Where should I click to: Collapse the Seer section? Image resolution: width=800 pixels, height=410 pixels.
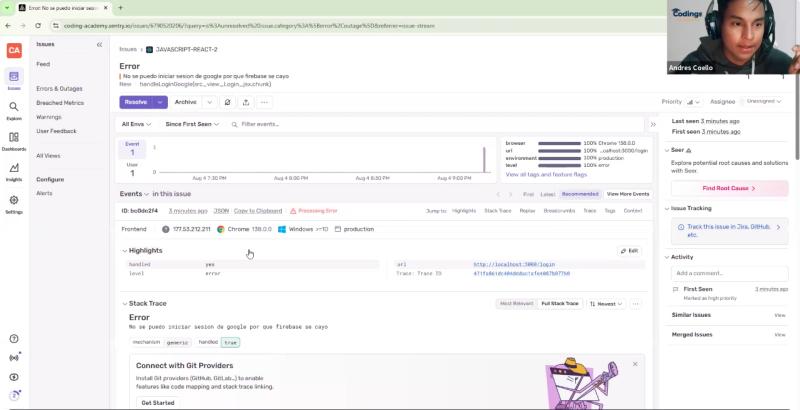pyautogui.click(x=667, y=150)
